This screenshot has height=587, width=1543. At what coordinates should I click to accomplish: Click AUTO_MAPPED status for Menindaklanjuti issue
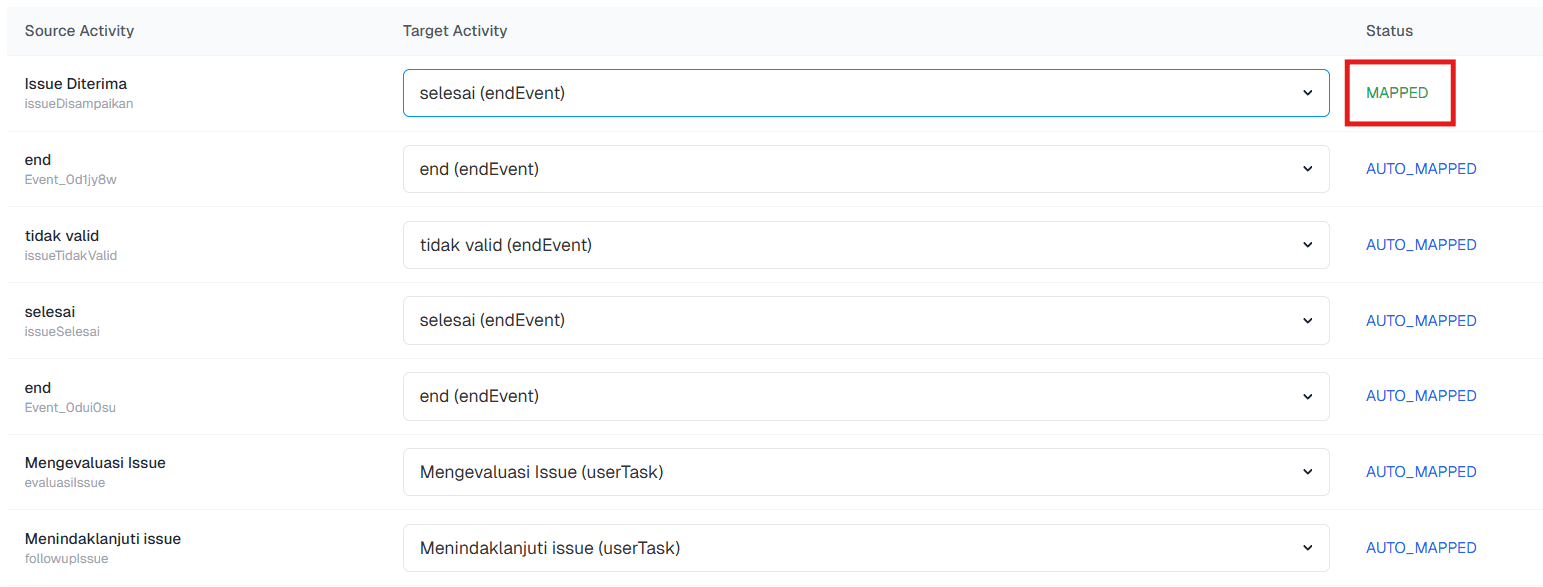[1421, 548]
